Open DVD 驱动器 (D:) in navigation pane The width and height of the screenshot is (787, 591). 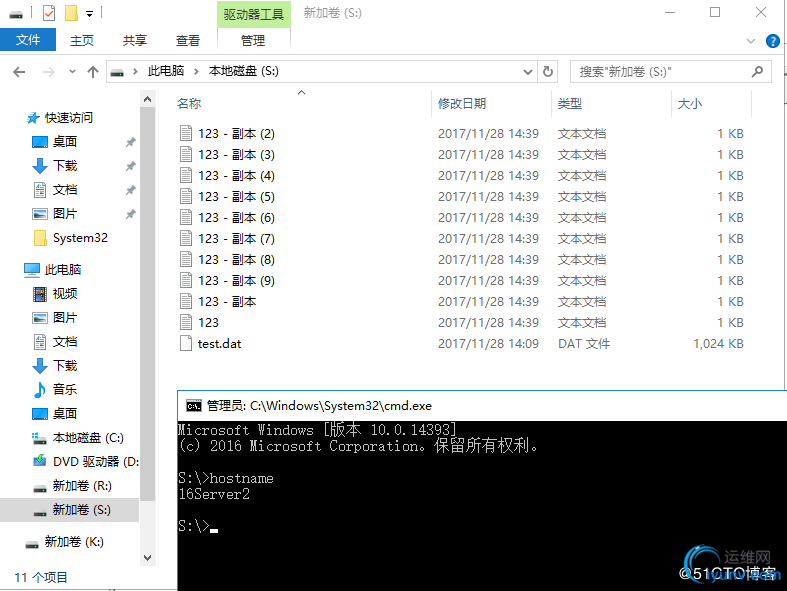pos(96,462)
